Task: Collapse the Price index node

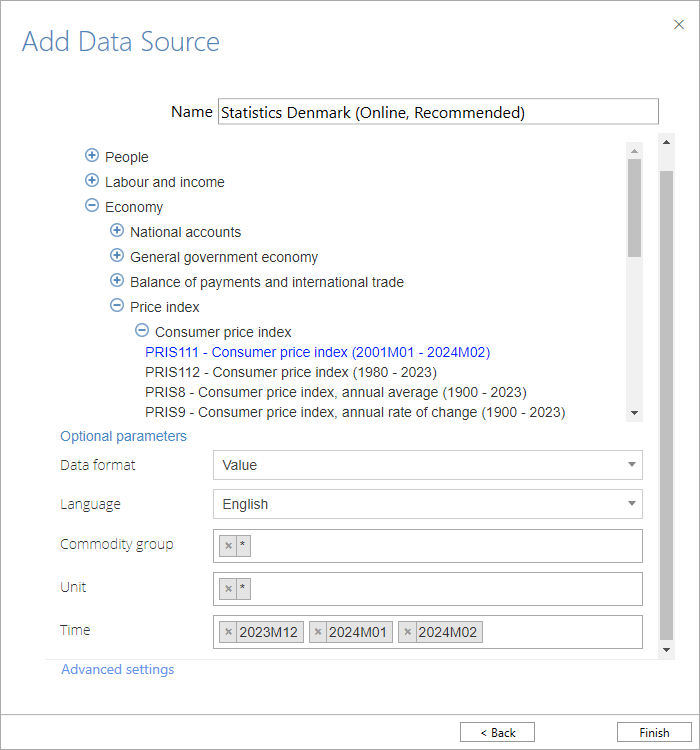Action: click(x=117, y=305)
